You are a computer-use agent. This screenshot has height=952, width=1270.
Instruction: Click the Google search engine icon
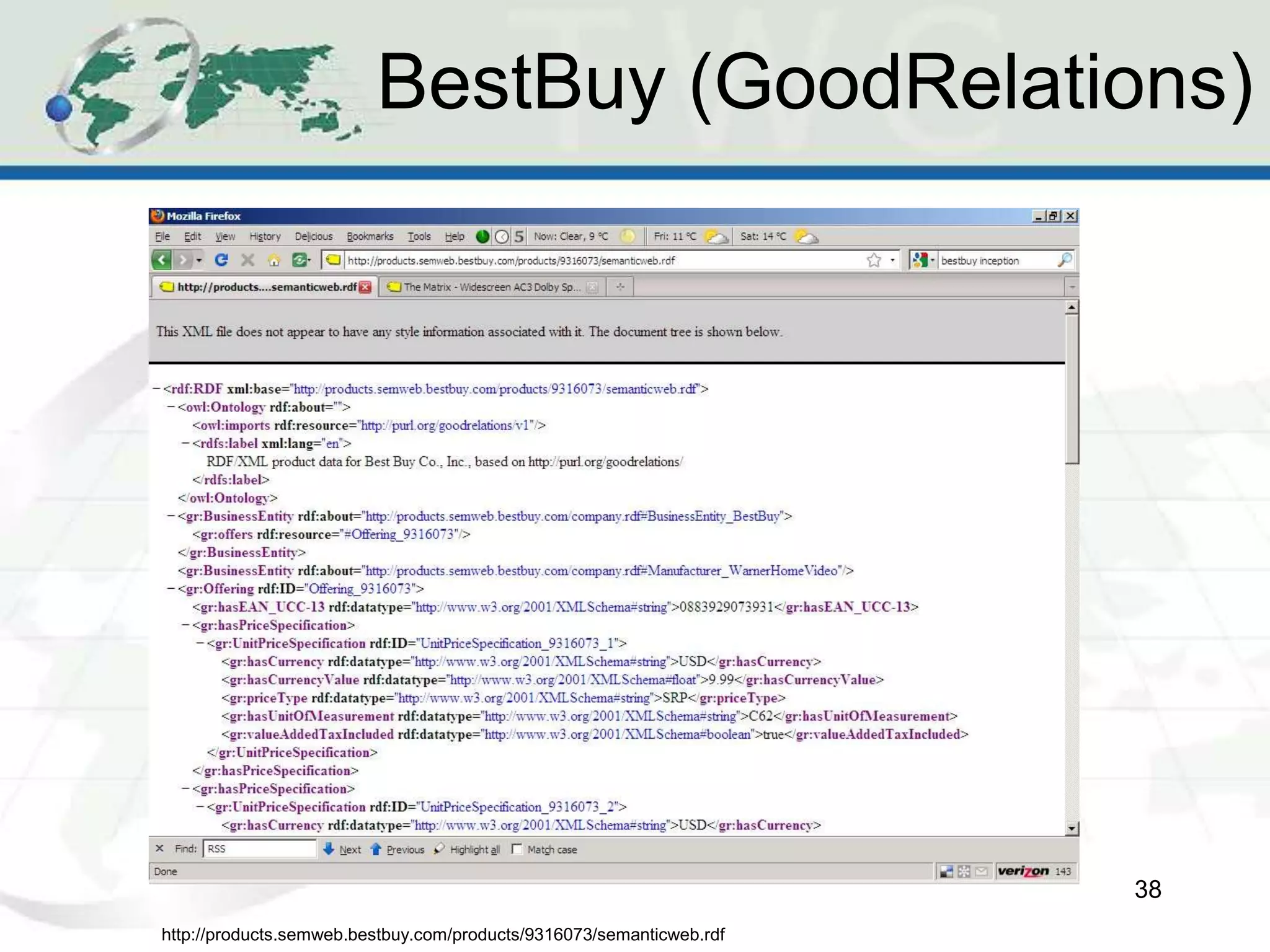click(x=920, y=260)
